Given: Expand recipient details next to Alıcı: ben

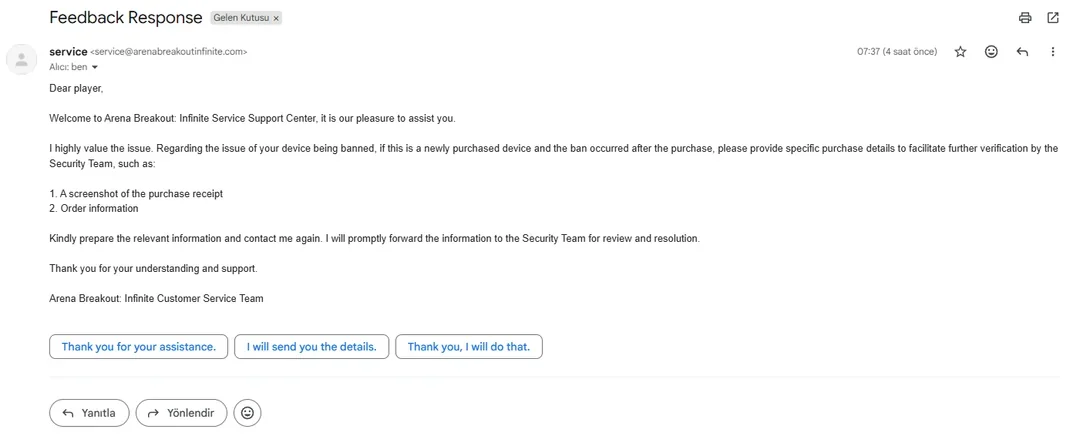Looking at the screenshot, I should click(x=94, y=67).
